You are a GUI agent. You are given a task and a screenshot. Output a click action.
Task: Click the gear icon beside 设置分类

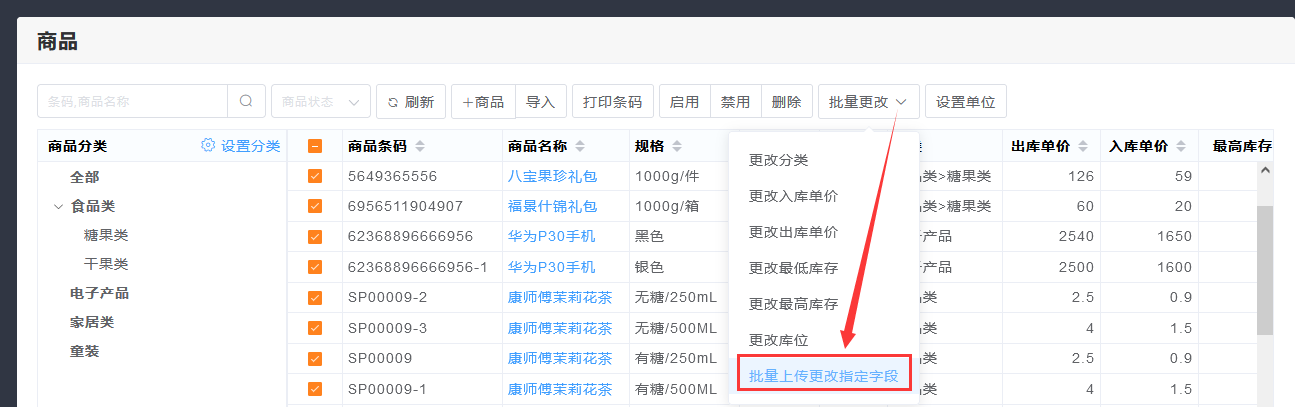208,145
